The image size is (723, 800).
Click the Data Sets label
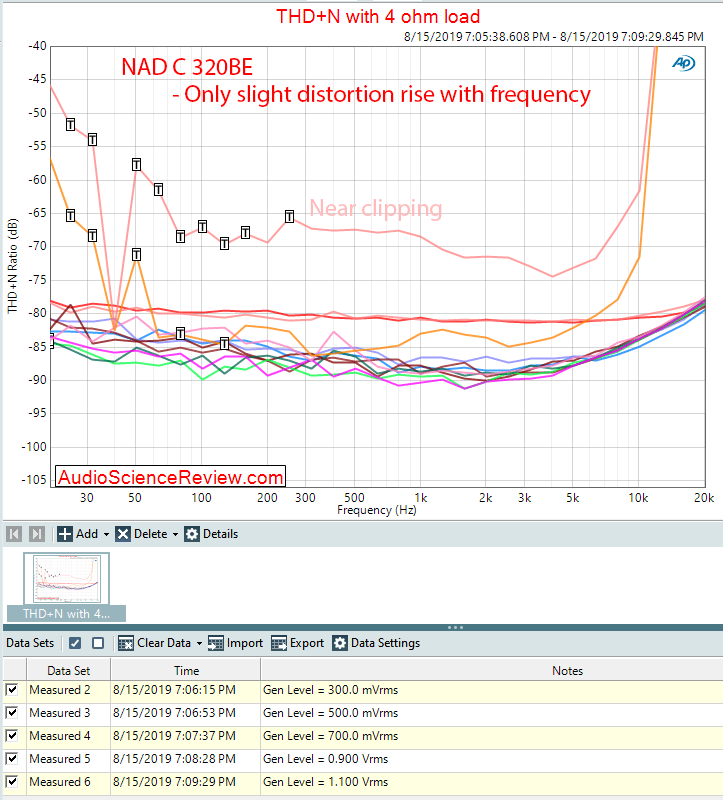click(30, 643)
